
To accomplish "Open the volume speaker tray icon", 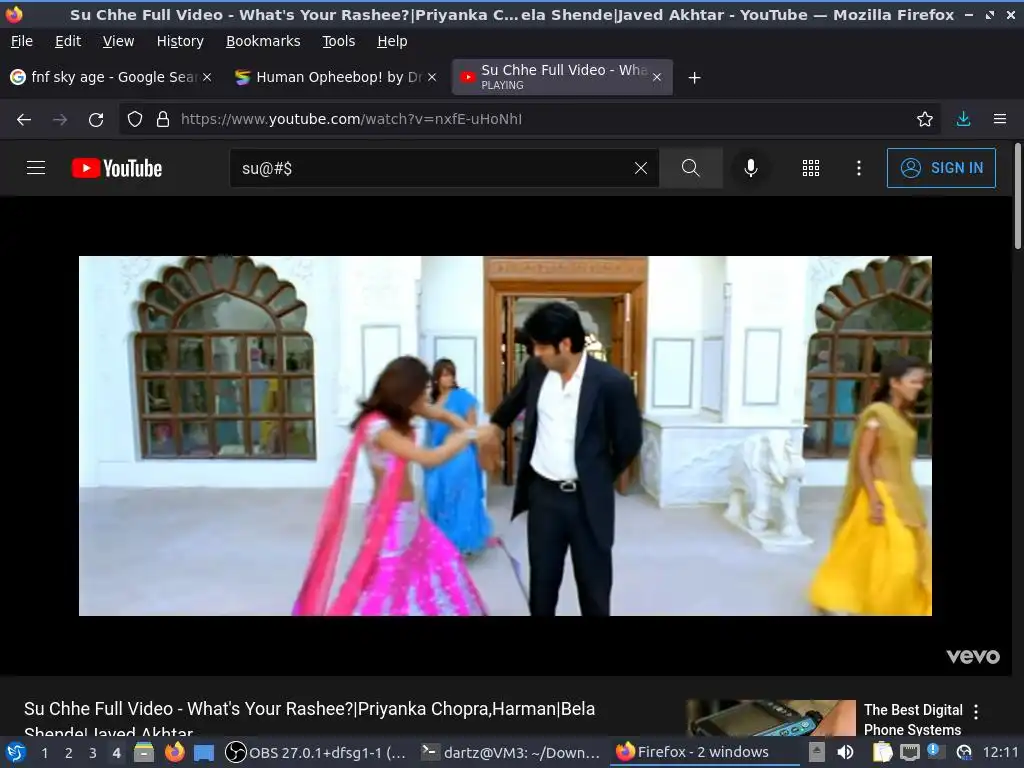I will [x=845, y=752].
